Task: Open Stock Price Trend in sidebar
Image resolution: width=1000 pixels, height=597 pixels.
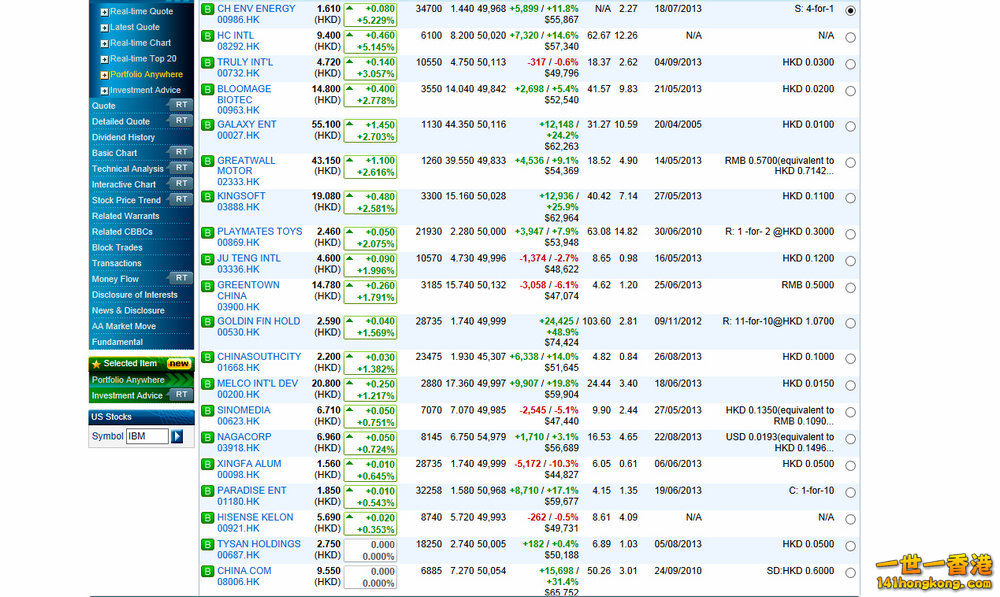Action: (126, 200)
